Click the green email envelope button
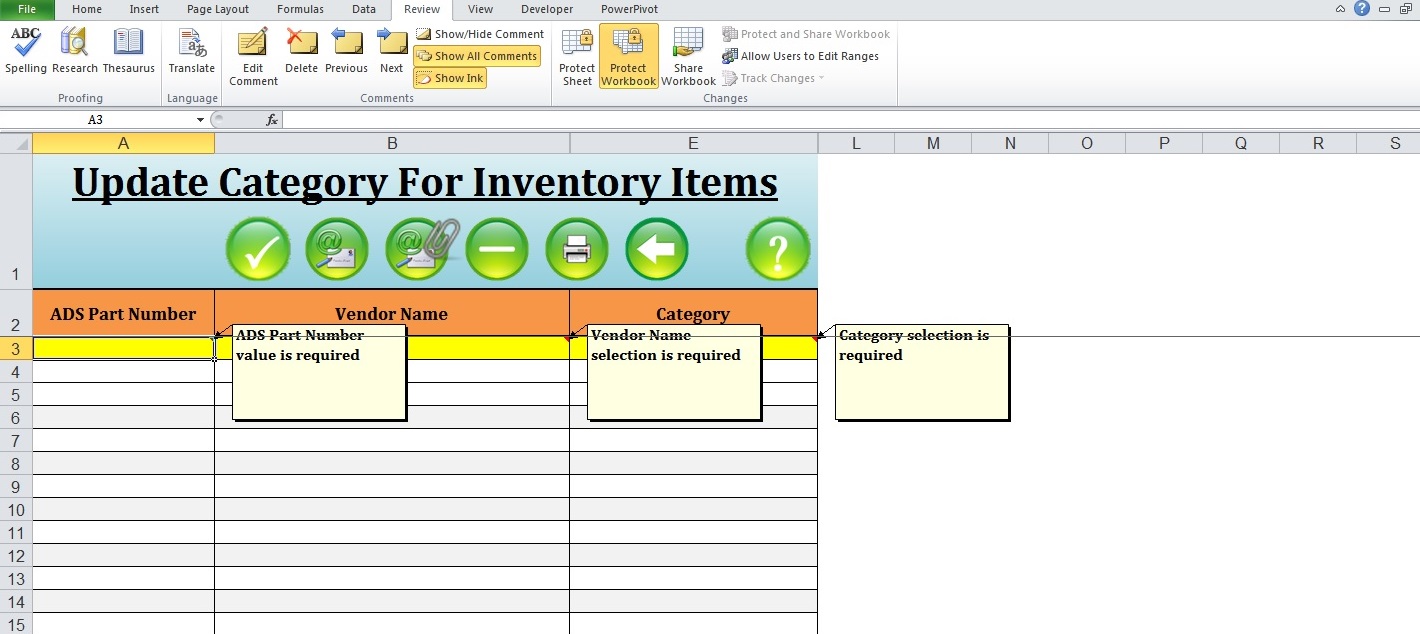The height and width of the screenshot is (634, 1420). [x=337, y=249]
